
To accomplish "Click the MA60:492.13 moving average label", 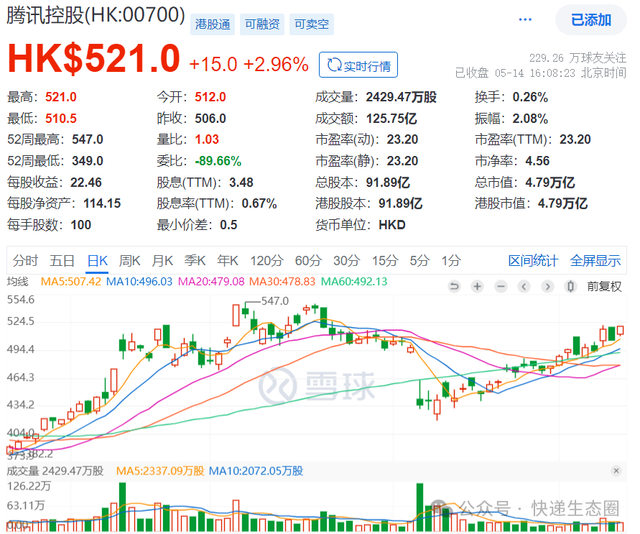I will point(354,282).
